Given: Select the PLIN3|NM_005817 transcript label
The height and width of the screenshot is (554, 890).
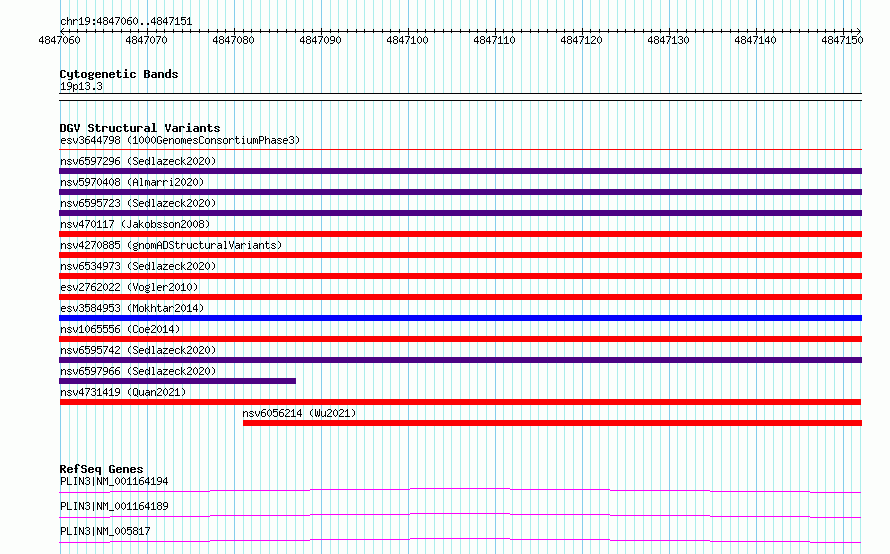Looking at the screenshot, I should click(x=105, y=531).
